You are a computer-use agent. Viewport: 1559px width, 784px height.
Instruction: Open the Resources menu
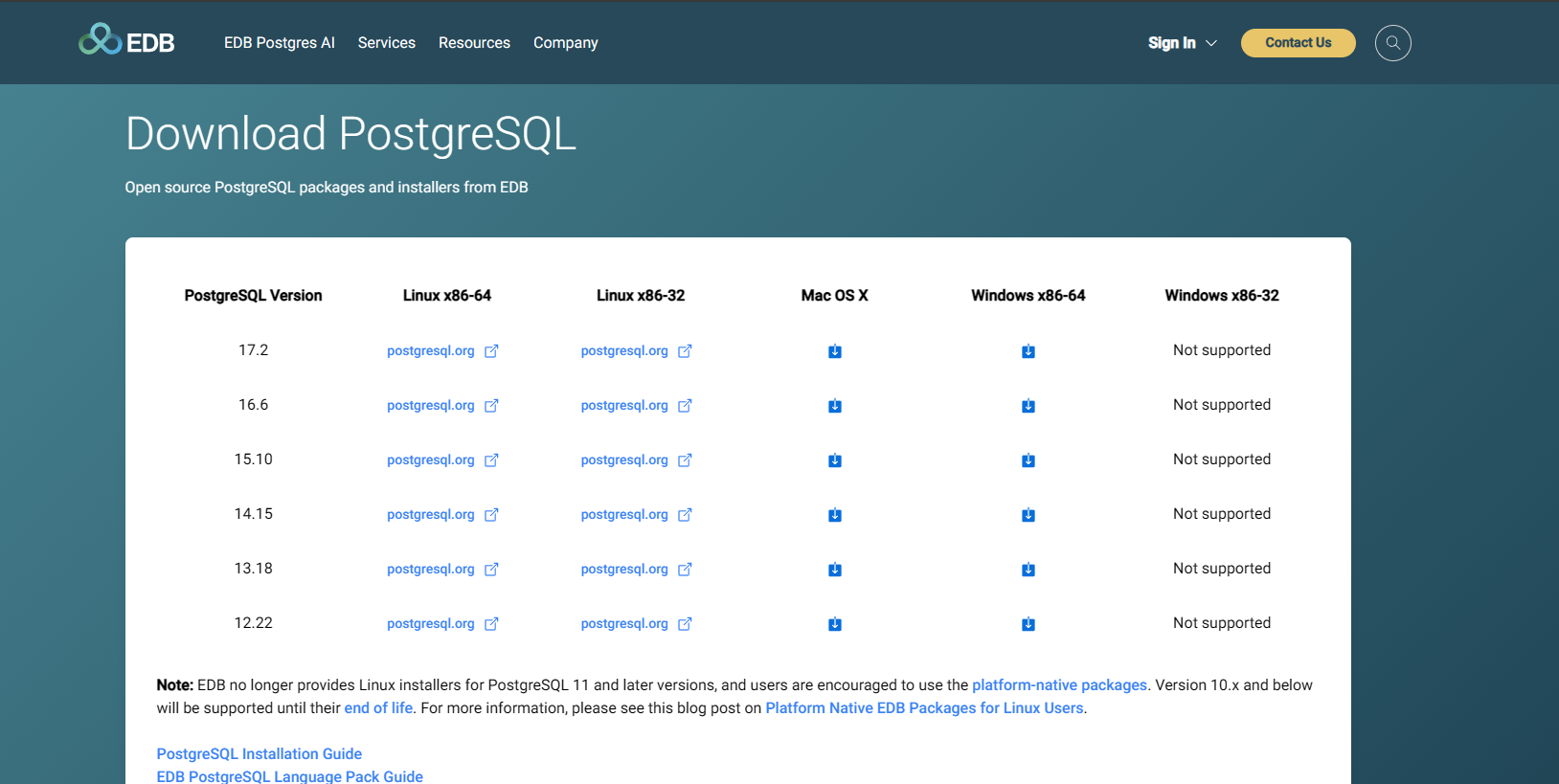pos(474,43)
